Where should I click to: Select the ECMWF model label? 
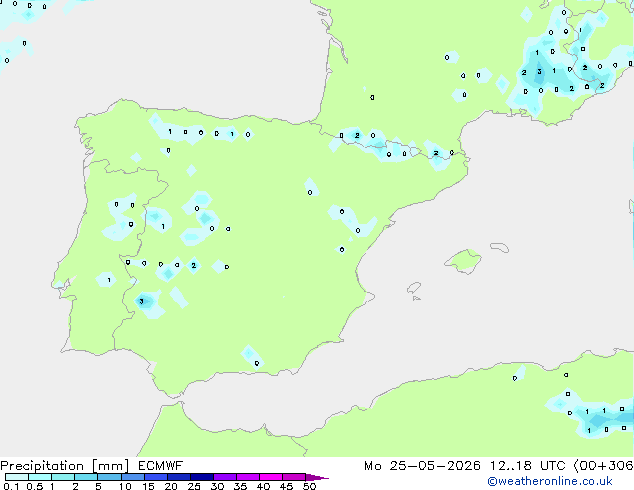(161, 466)
